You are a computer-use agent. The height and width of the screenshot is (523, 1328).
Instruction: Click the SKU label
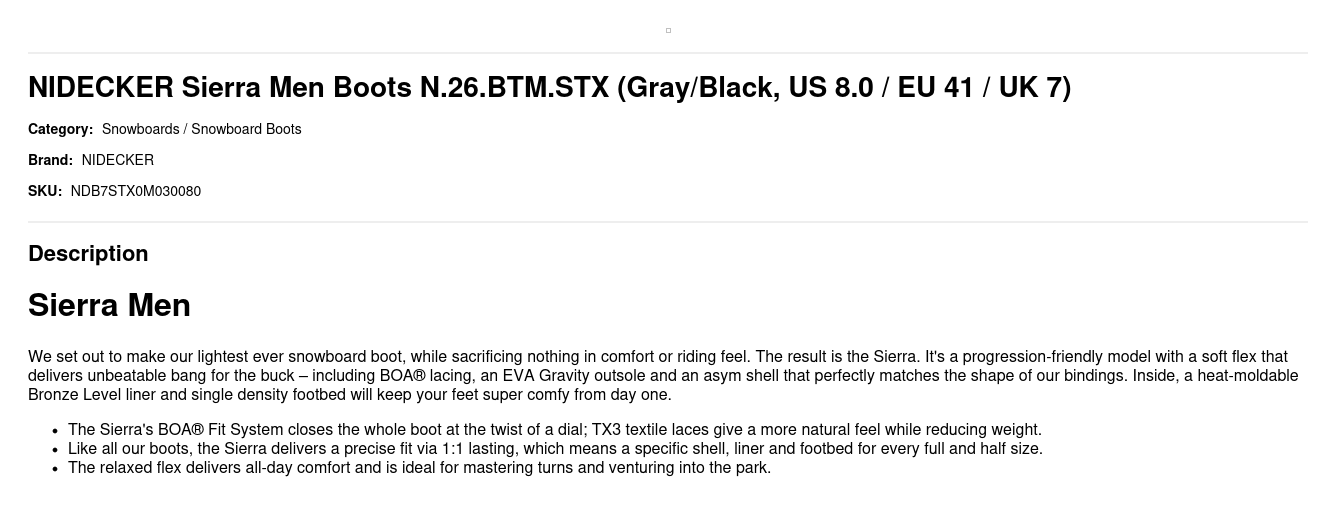[x=45, y=191]
